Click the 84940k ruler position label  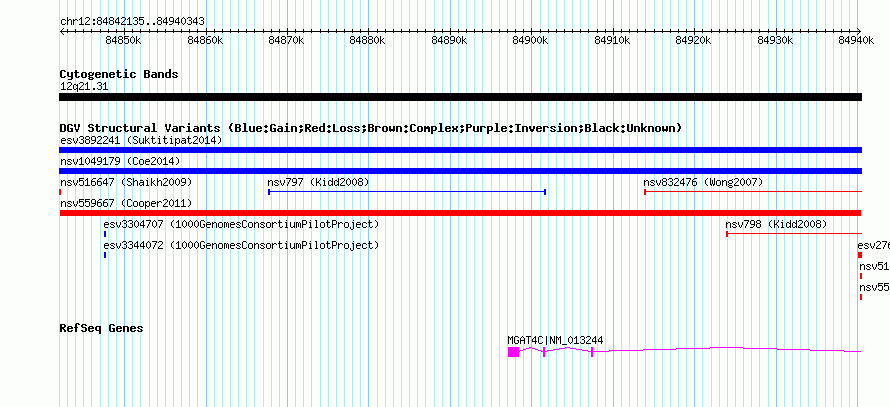857,40
